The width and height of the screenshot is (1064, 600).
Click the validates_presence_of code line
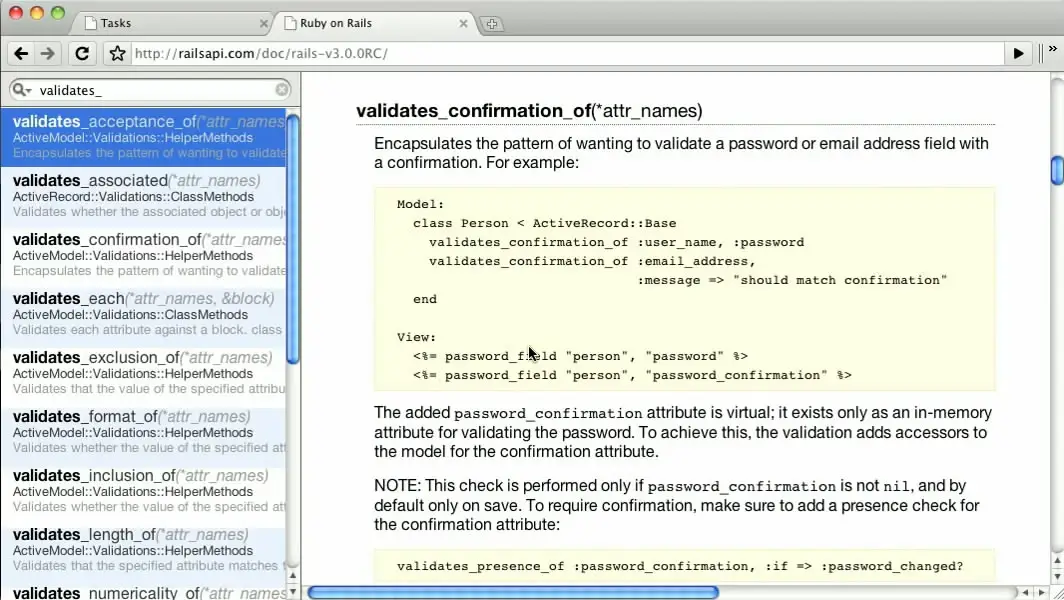(680, 566)
